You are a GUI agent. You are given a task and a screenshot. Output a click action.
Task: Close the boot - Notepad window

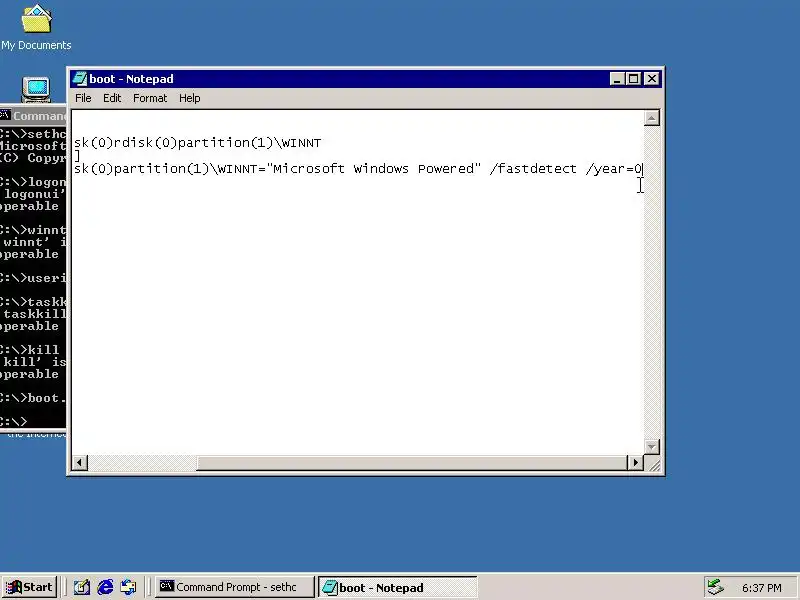(x=652, y=79)
